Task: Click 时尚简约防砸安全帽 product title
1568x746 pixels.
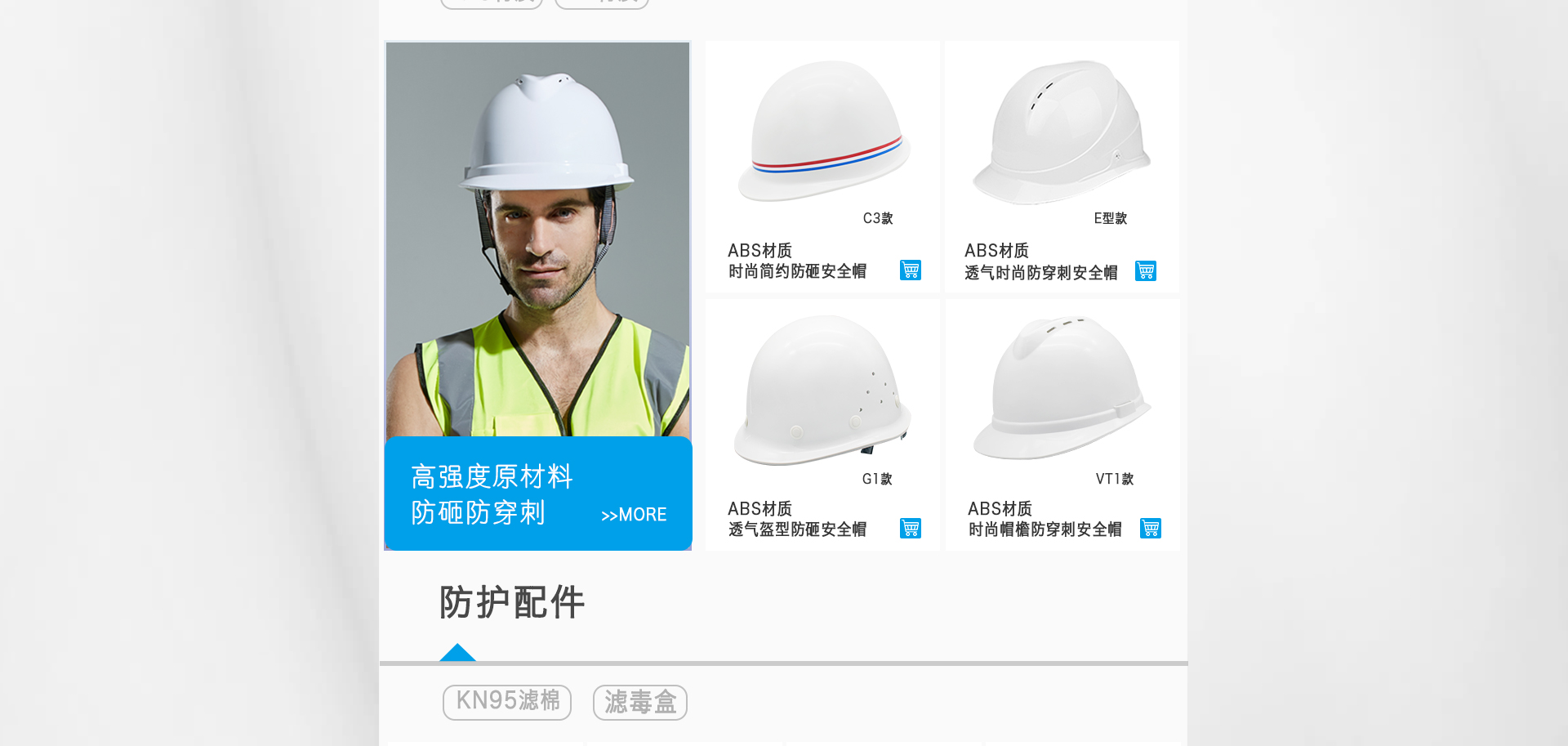Action: coord(797,271)
